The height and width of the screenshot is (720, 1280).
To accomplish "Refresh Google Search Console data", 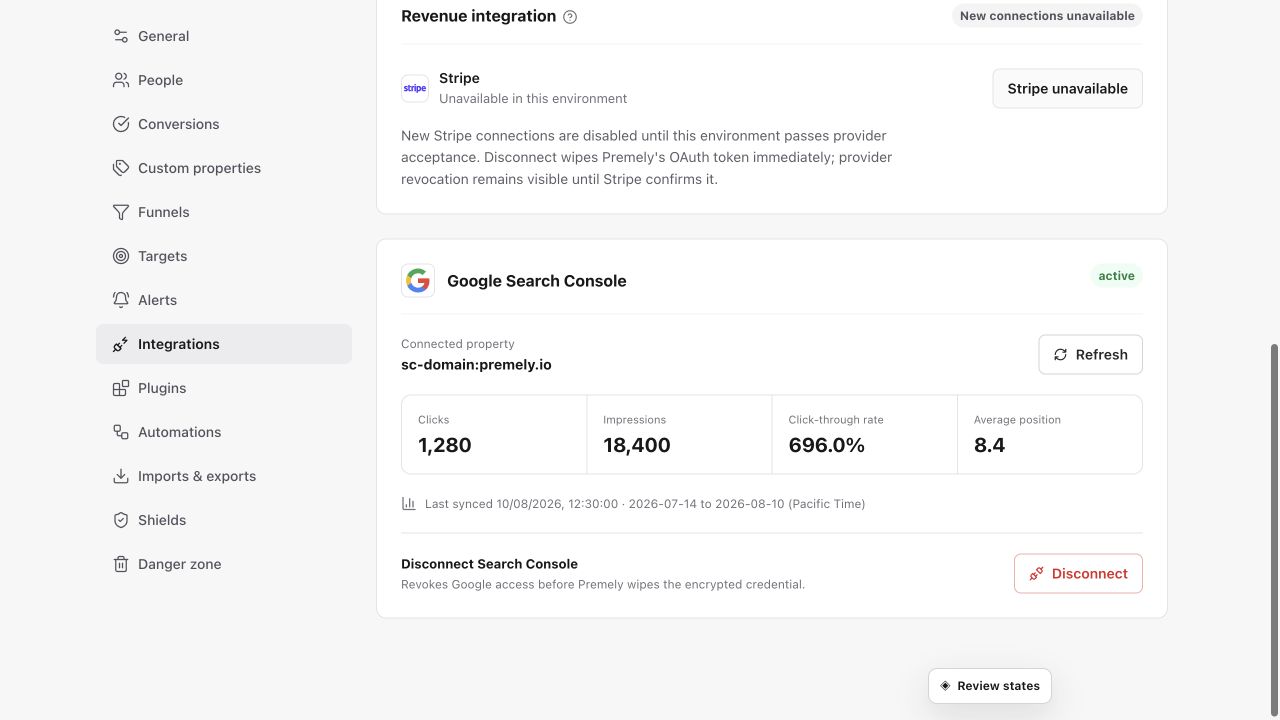I will pos(1090,354).
